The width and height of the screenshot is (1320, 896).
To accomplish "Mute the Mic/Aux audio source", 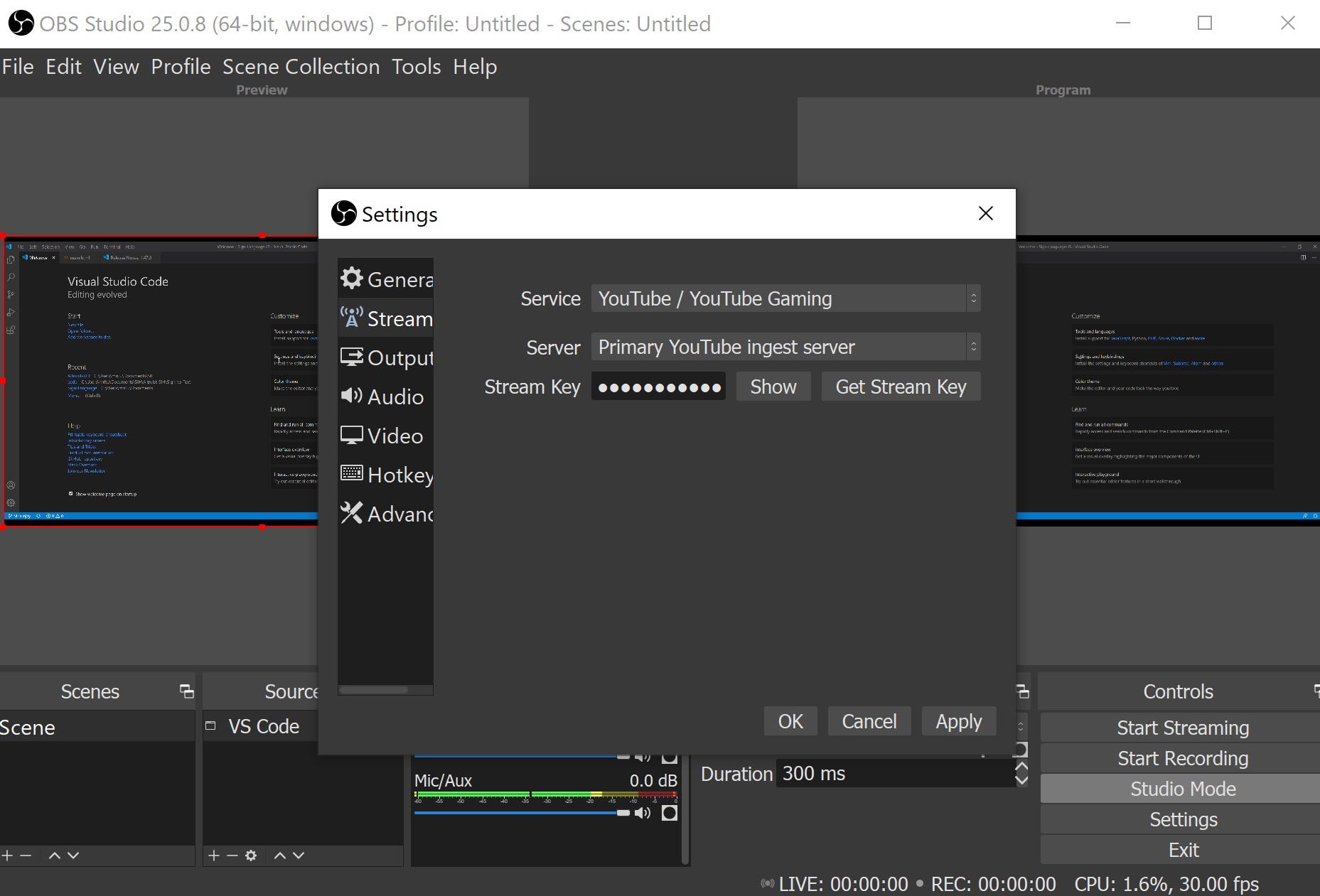I will [643, 812].
